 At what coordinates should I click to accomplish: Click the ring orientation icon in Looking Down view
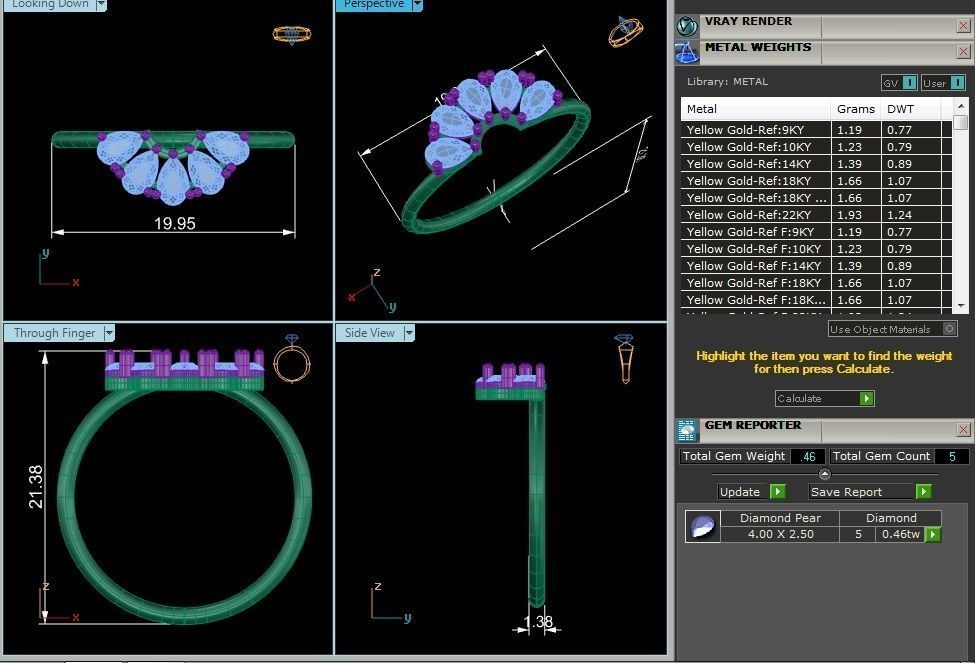pyautogui.click(x=292, y=34)
